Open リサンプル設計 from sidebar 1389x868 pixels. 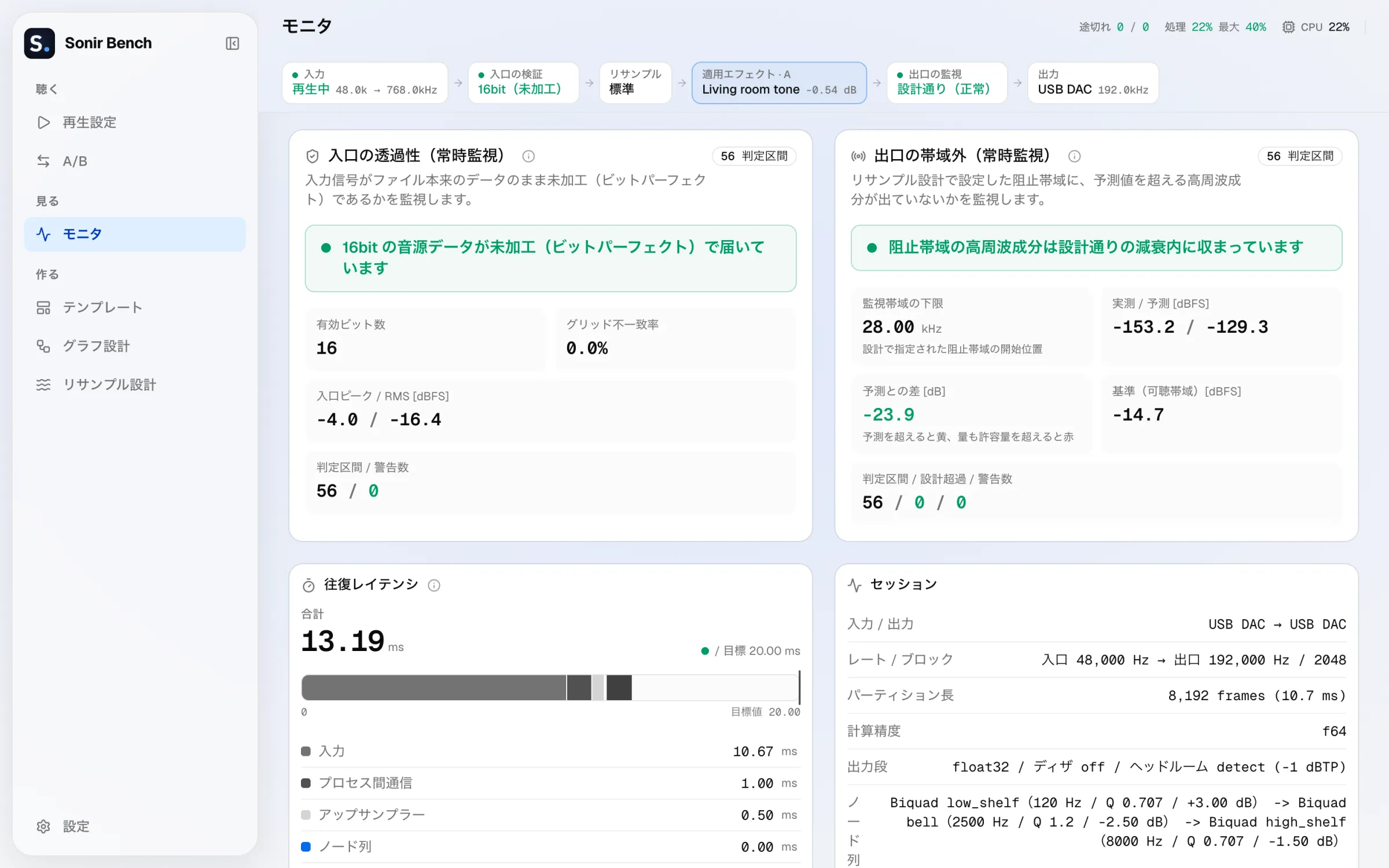(x=135, y=385)
